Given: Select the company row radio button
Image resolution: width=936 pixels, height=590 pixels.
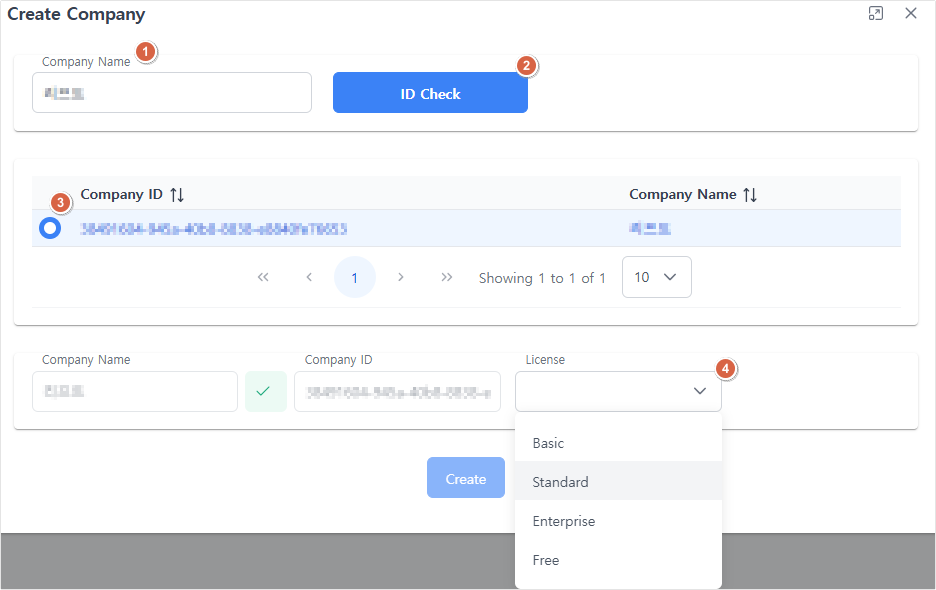Looking at the screenshot, I should (x=50, y=228).
